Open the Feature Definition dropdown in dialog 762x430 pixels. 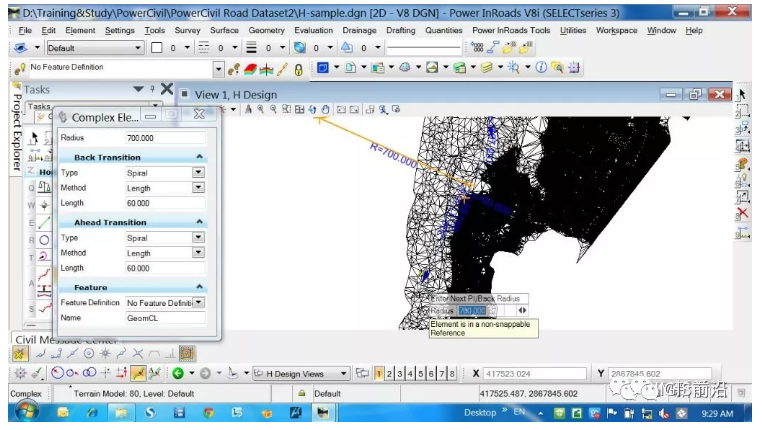click(x=199, y=302)
